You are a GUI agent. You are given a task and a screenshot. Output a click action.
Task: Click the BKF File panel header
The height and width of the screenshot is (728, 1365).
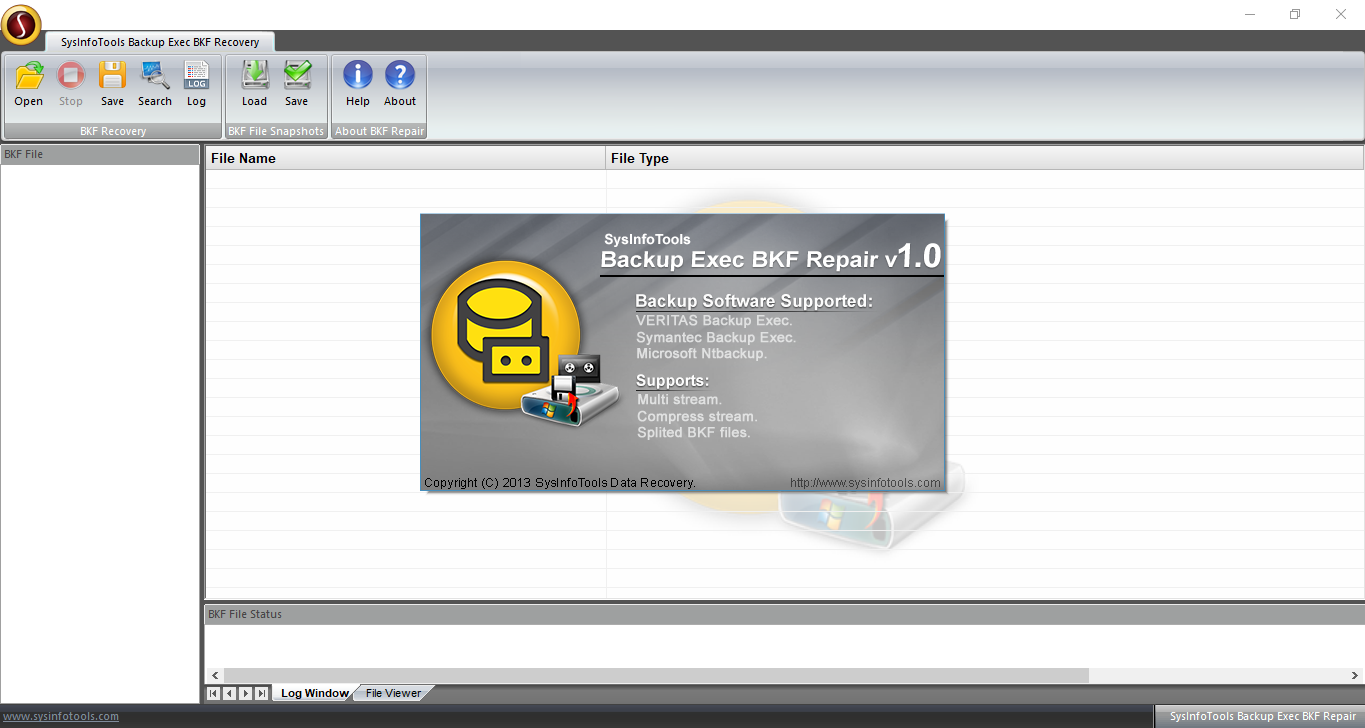tap(100, 154)
